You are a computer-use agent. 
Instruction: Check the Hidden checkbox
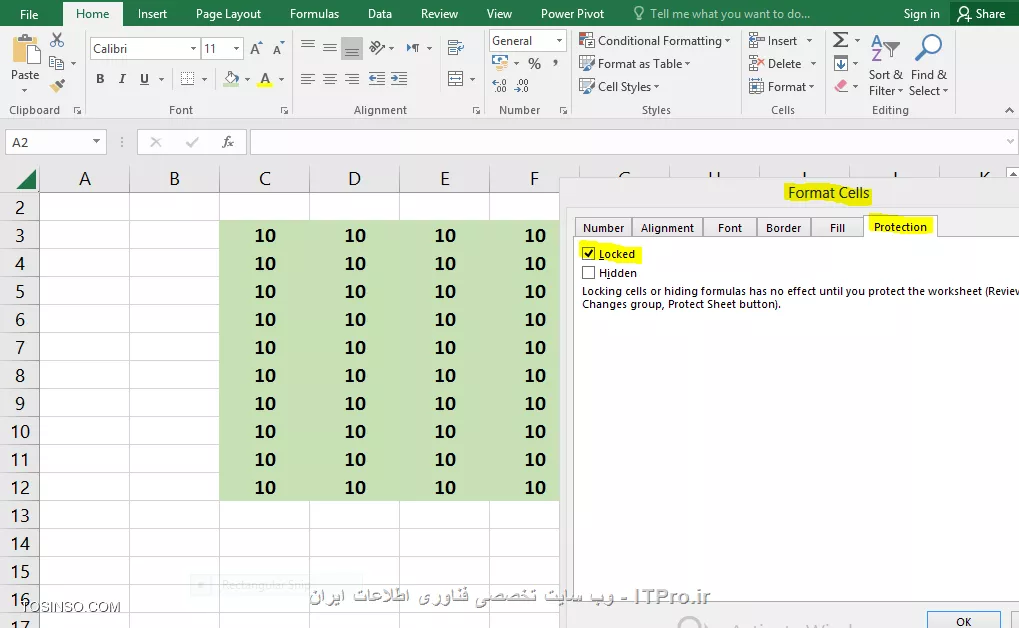[589, 272]
